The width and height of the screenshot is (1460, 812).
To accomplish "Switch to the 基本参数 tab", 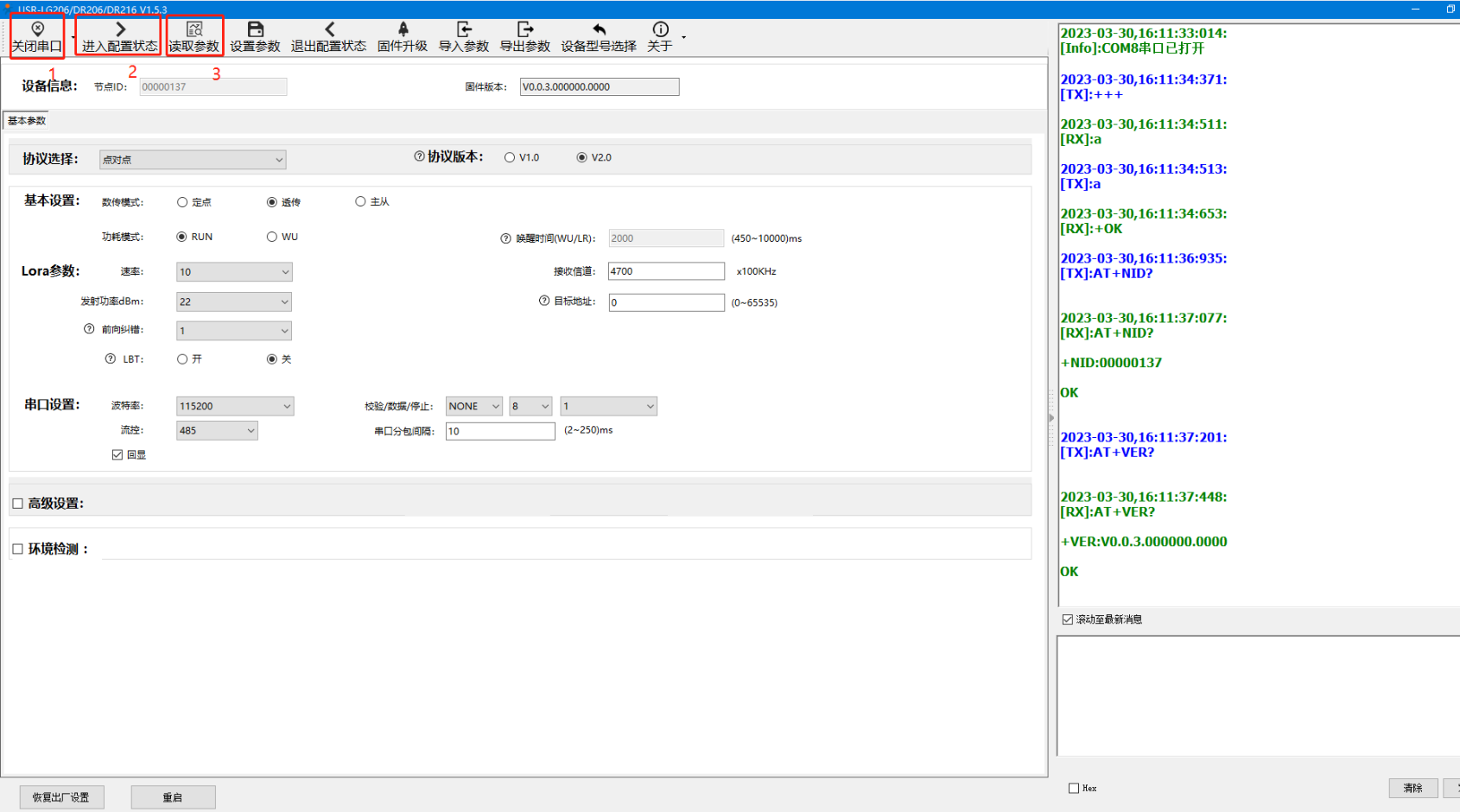I will [27, 121].
